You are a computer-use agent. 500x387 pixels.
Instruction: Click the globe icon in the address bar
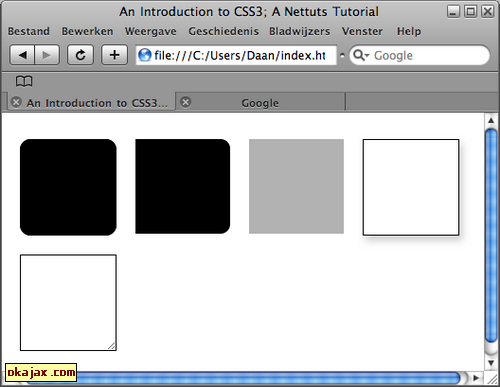[x=145, y=55]
